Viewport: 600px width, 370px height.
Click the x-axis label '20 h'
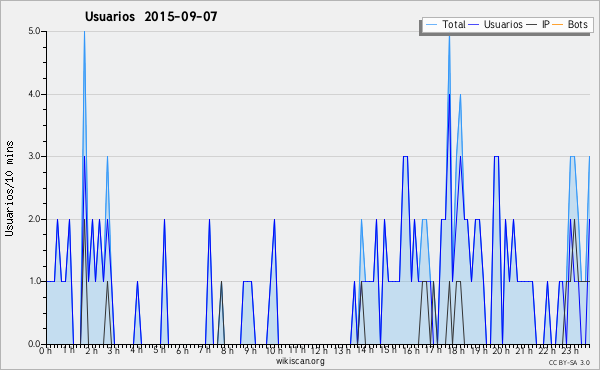point(501,350)
